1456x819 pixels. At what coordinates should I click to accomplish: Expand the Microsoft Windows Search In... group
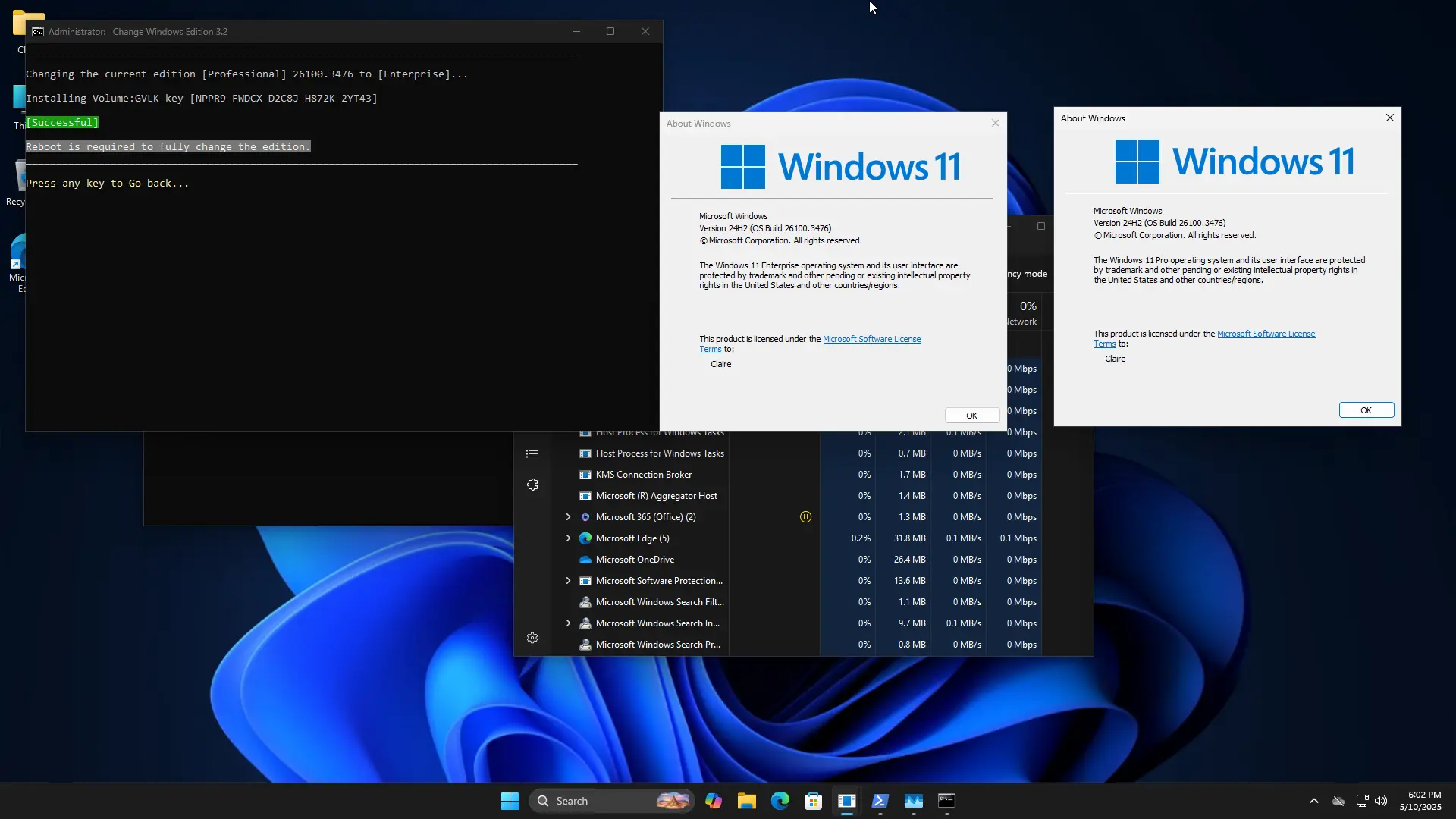(x=568, y=623)
